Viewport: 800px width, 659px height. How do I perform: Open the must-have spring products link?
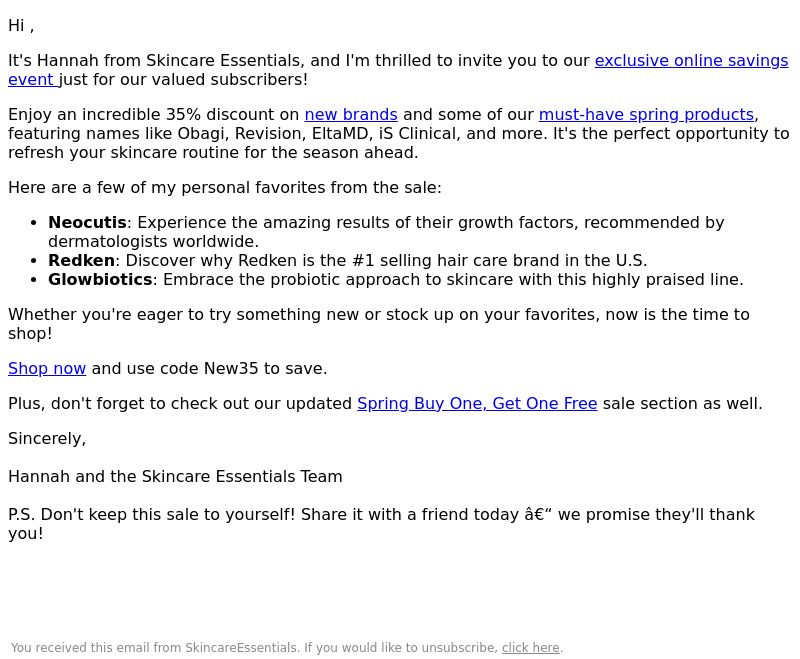(x=646, y=115)
